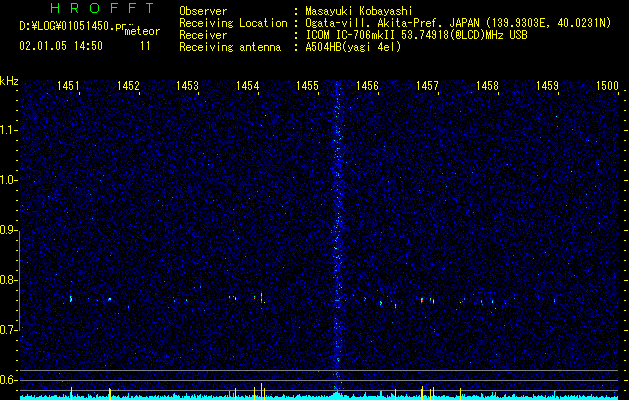
Task: Click the 1456 time axis label
Action: (x=367, y=85)
